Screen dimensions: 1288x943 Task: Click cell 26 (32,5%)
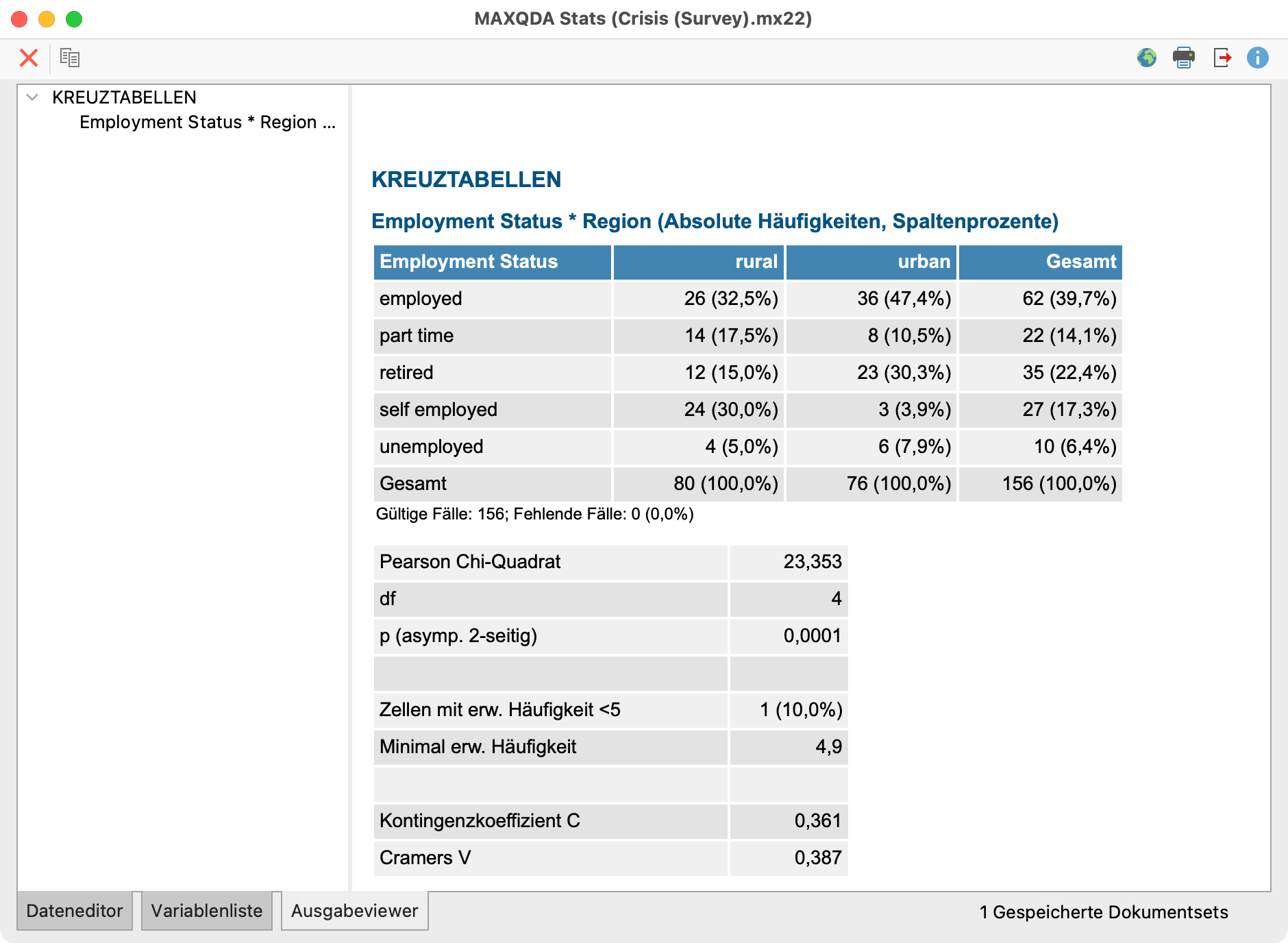(x=698, y=299)
